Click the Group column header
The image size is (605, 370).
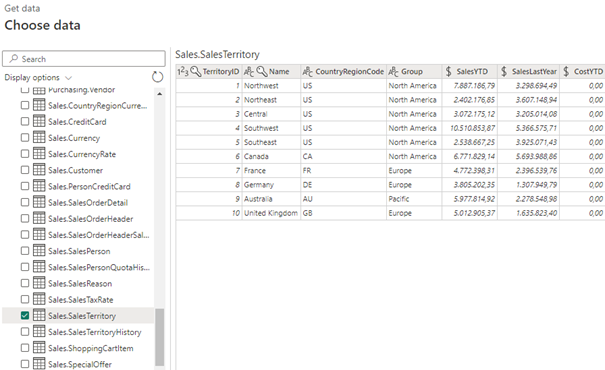(x=414, y=71)
